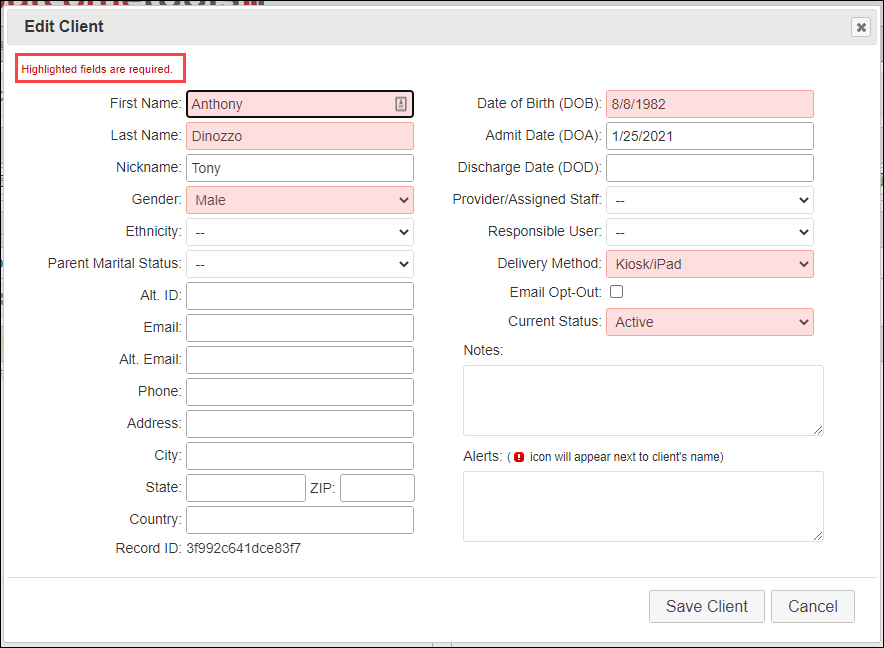Expand the Responsible User dropdown
This screenshot has height=648, width=884.
coord(710,232)
